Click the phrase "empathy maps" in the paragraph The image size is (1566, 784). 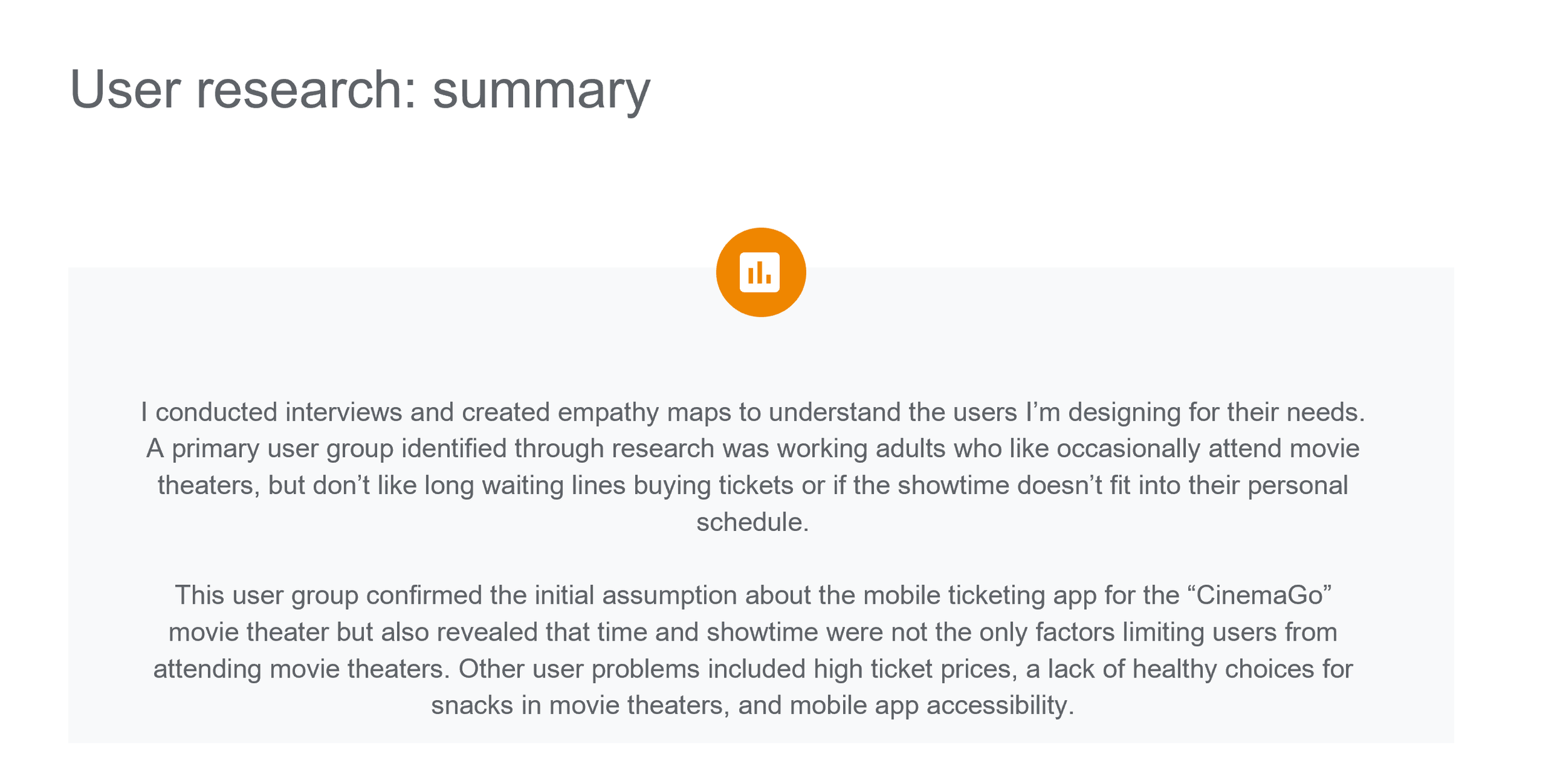(x=645, y=413)
